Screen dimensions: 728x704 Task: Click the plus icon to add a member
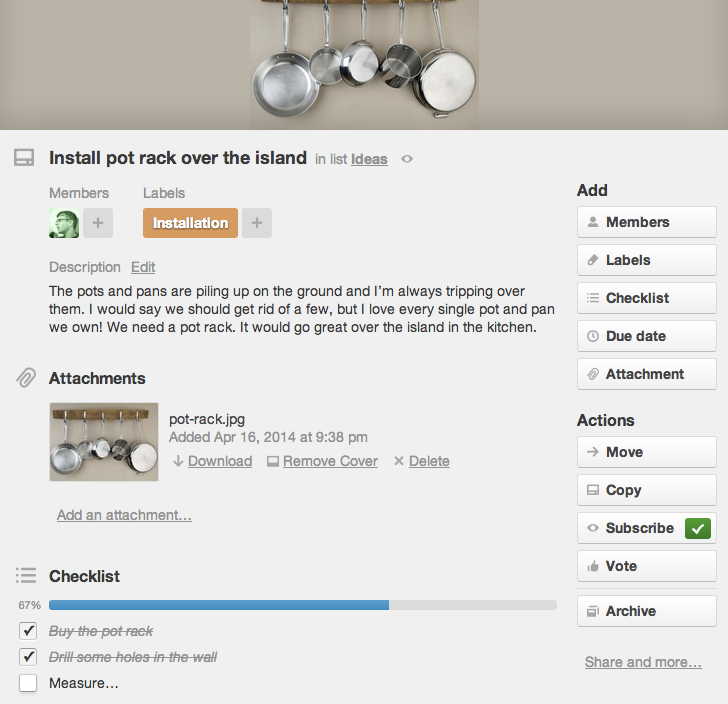point(97,223)
